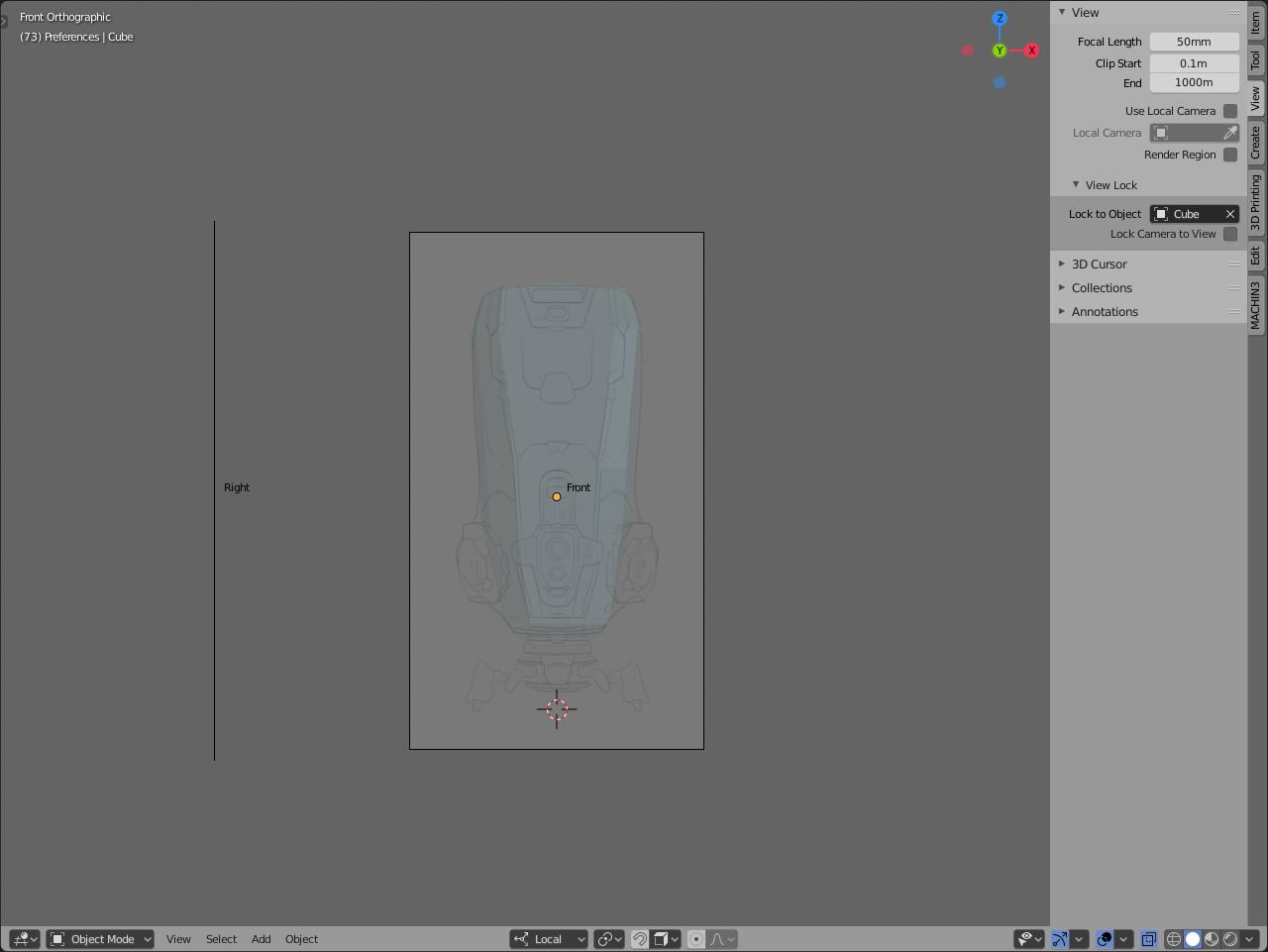Collapse the View Lock subpanel

pyautogui.click(x=1076, y=184)
